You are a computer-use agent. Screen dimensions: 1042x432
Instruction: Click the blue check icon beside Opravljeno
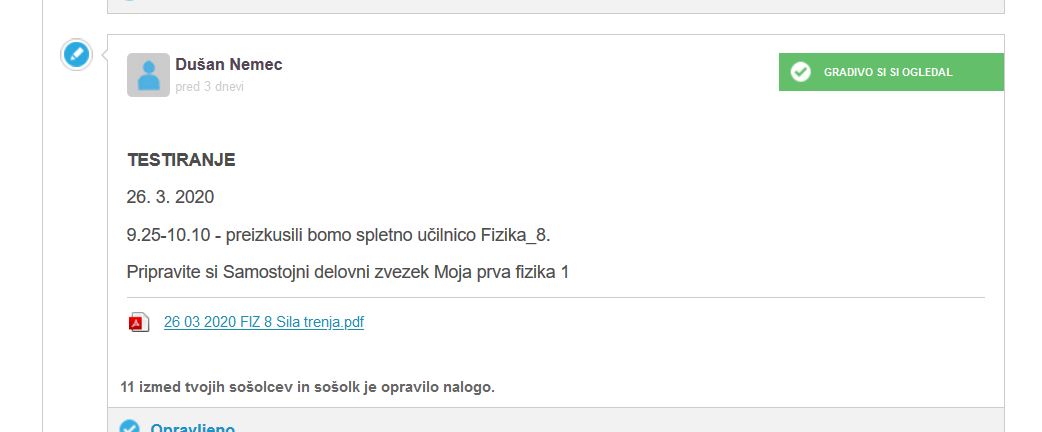129,426
